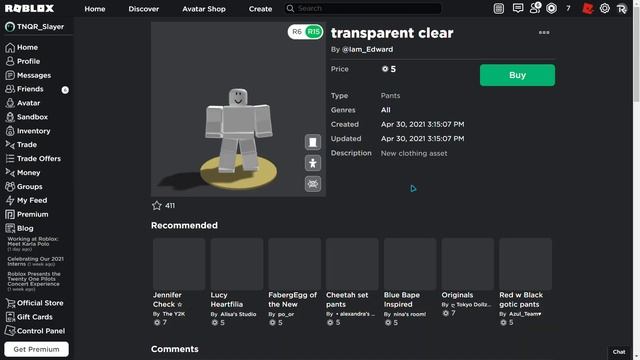Open the Create tab in top navigation
The width and height of the screenshot is (640, 360).
point(260,9)
